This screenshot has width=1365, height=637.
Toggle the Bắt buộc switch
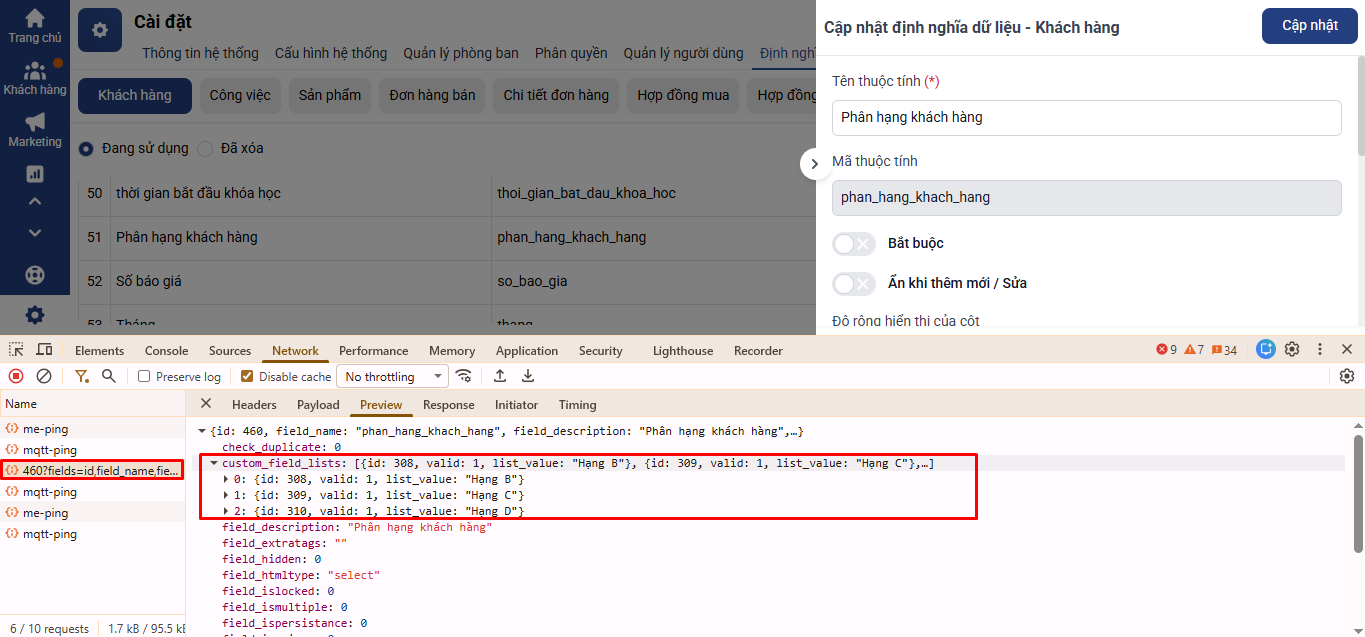click(854, 244)
